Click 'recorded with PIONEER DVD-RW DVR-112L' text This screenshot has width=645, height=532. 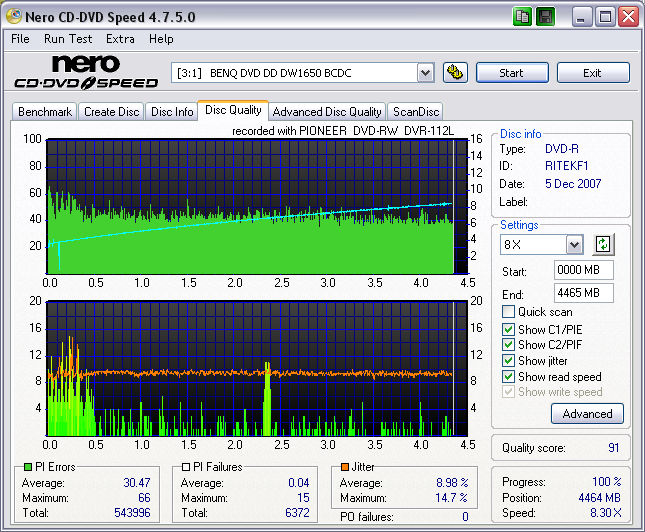[x=343, y=131]
